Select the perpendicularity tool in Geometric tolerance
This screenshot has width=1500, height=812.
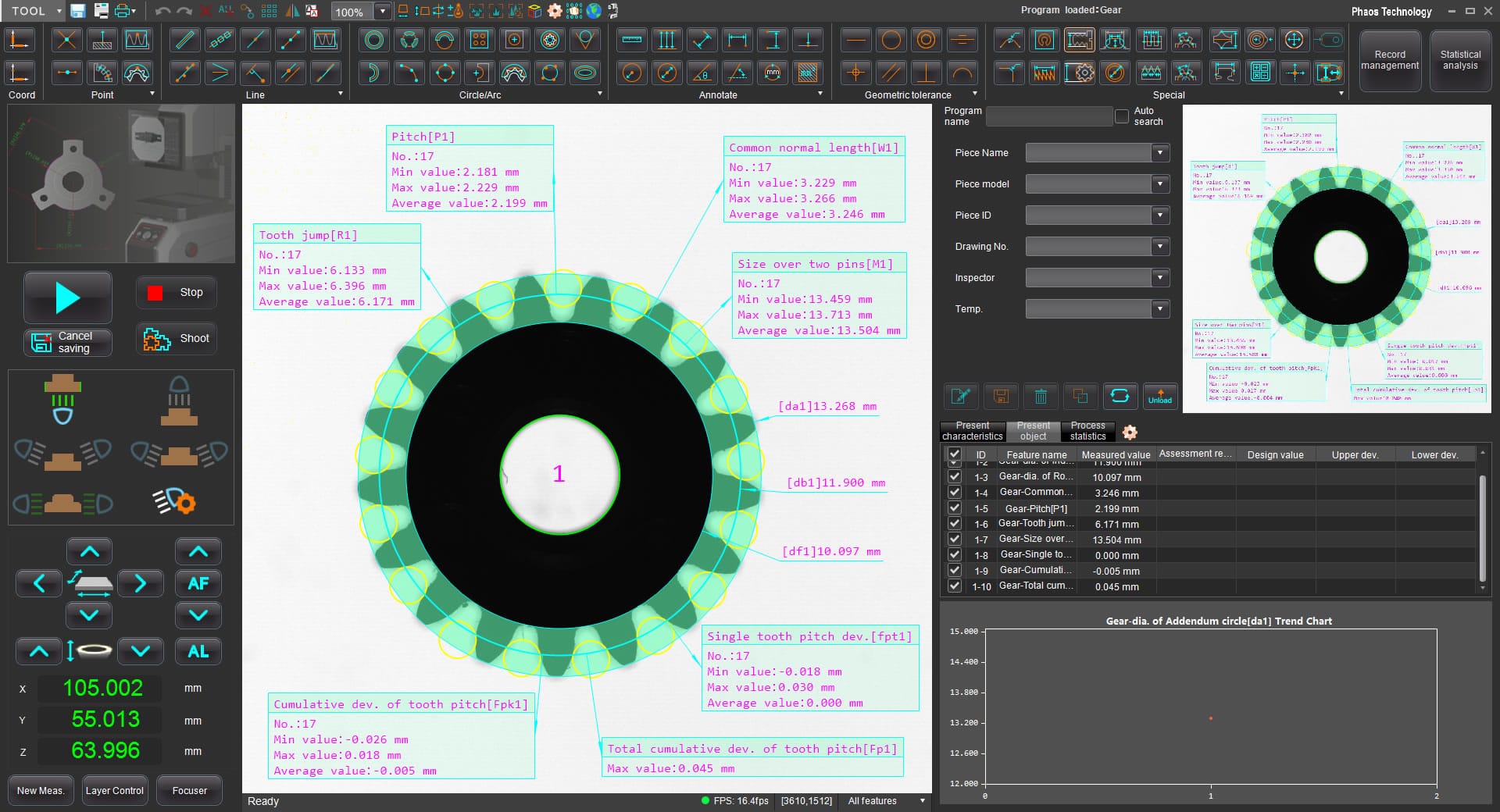(x=926, y=73)
